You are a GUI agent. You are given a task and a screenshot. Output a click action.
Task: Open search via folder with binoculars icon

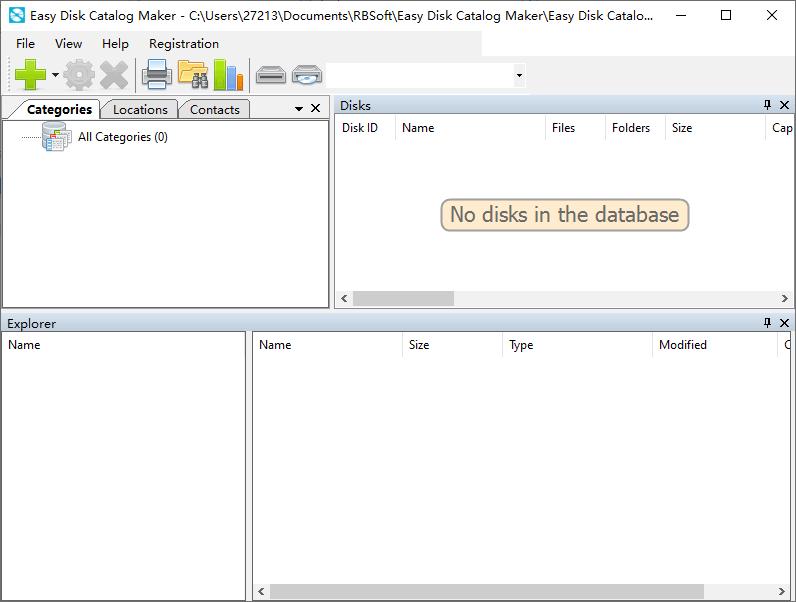pos(192,75)
